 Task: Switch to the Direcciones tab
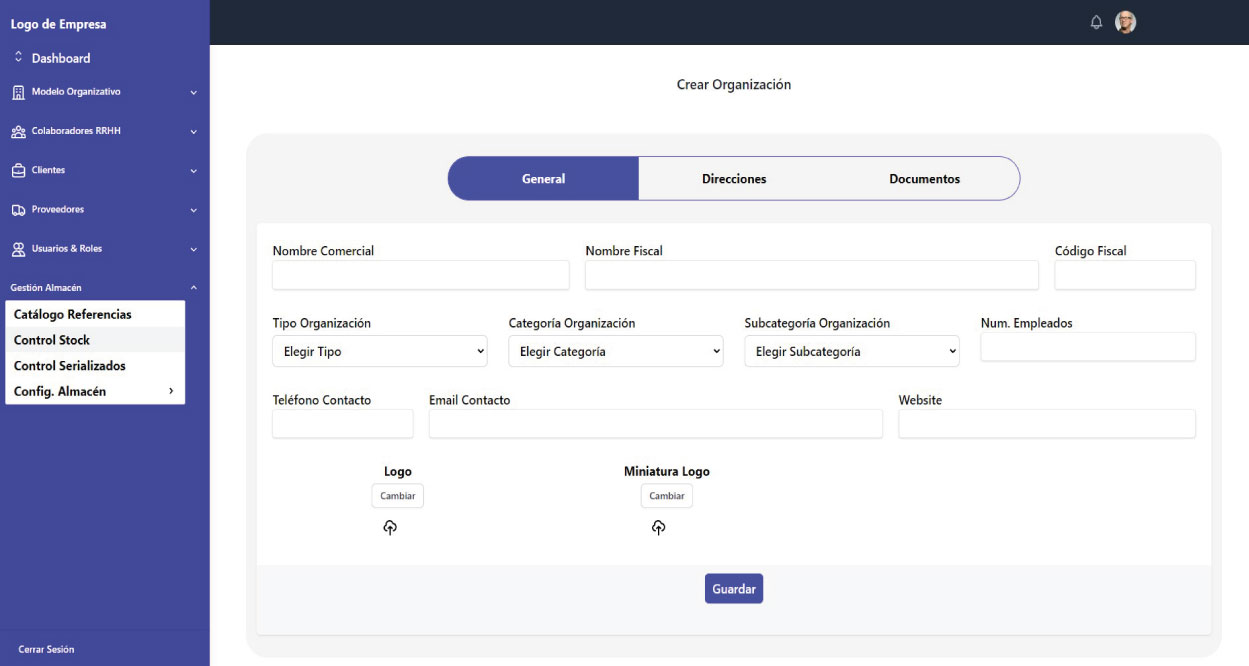tap(734, 179)
